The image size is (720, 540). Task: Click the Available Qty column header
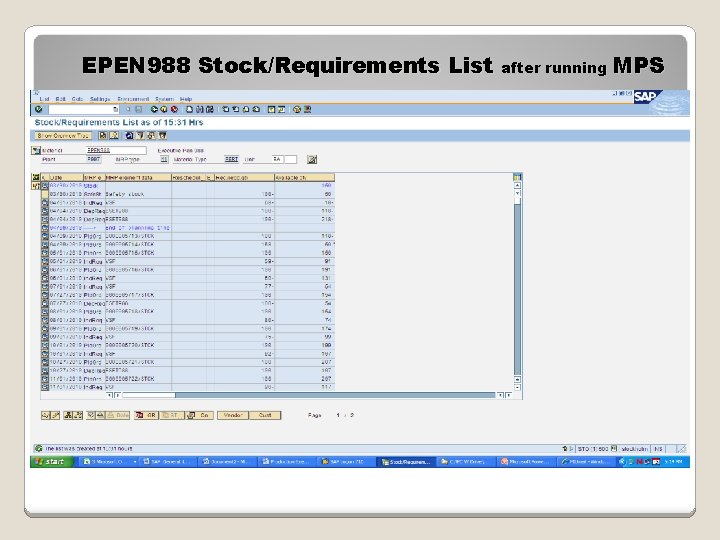point(304,177)
